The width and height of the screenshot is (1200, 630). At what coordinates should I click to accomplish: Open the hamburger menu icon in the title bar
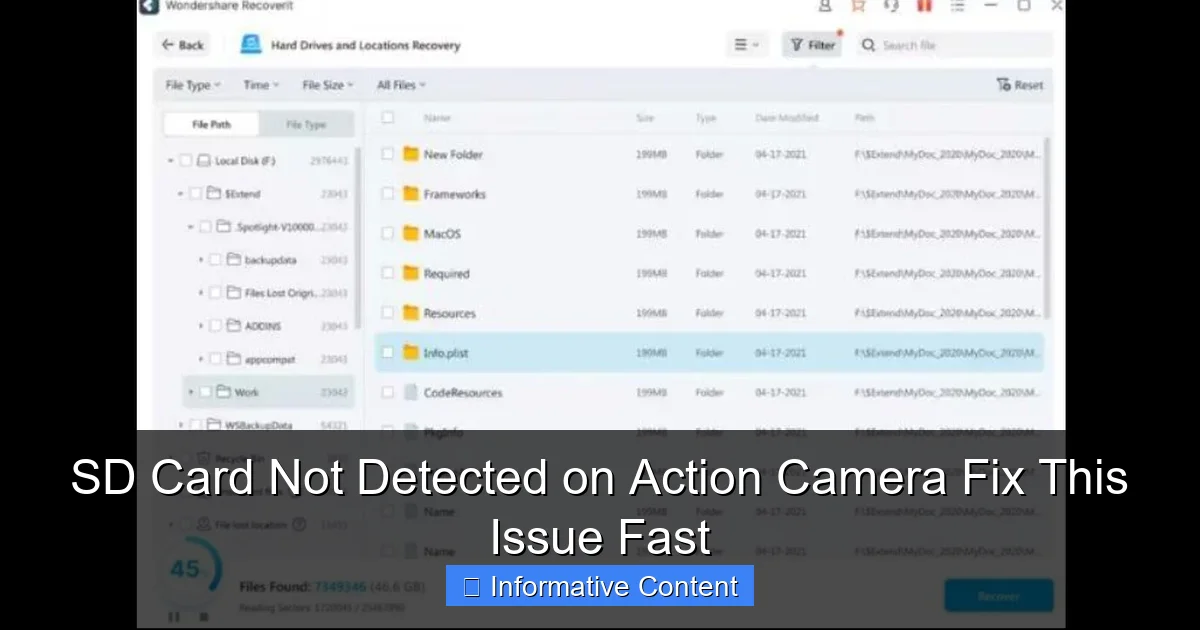[x=956, y=7]
